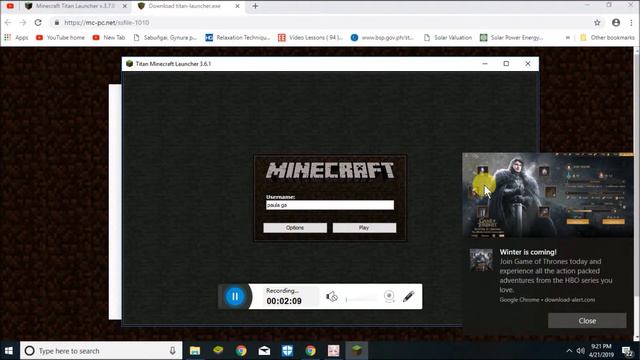Image resolution: width=640 pixels, height=360 pixels.
Task: Click the taskbar search box
Action: [101, 351]
